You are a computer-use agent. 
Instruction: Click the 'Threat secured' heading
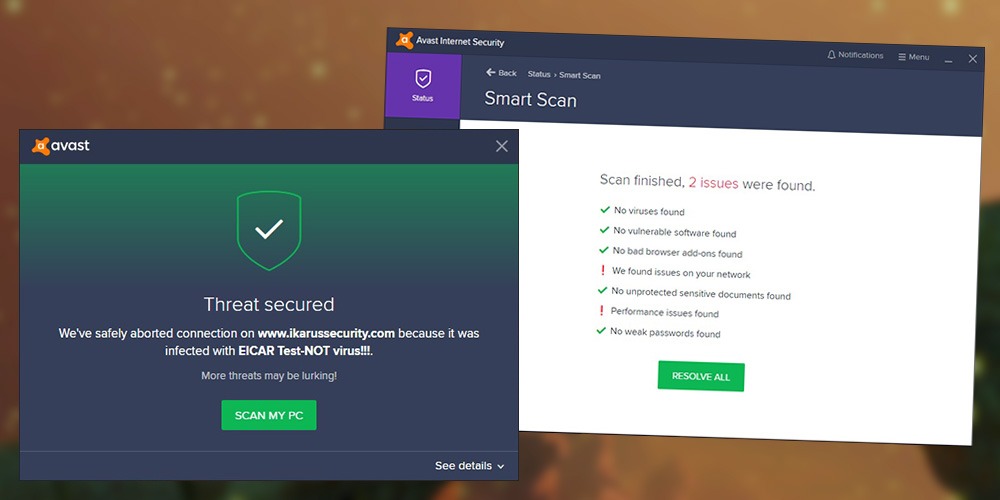click(268, 304)
